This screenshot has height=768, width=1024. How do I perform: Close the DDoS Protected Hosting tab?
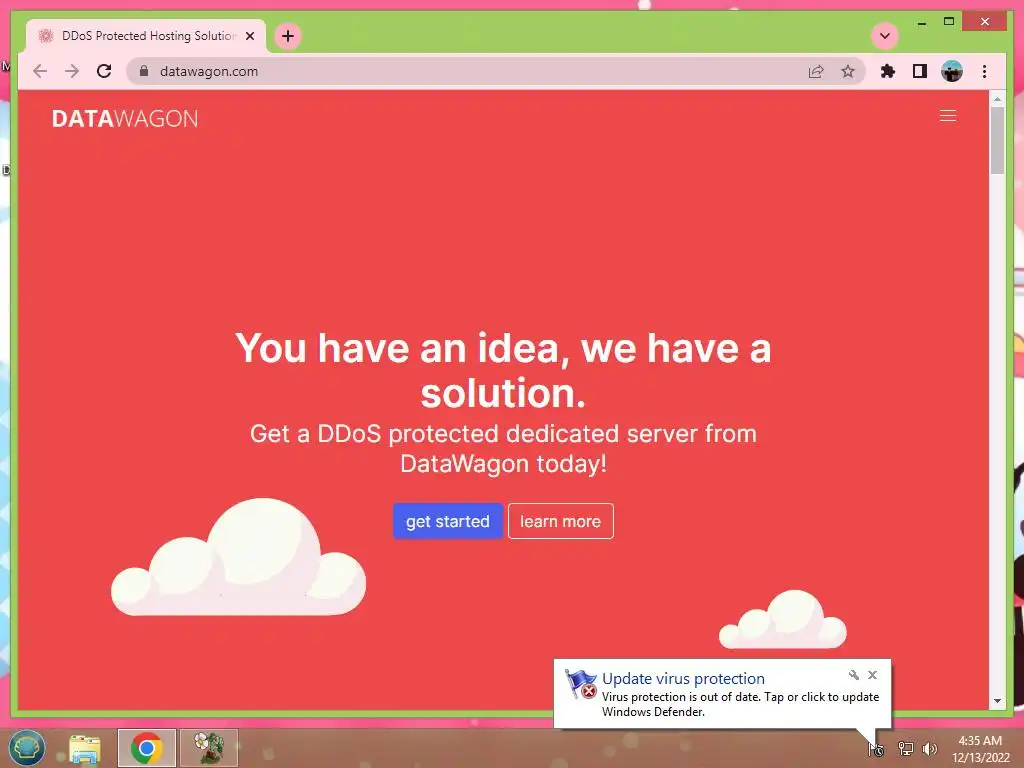point(250,36)
